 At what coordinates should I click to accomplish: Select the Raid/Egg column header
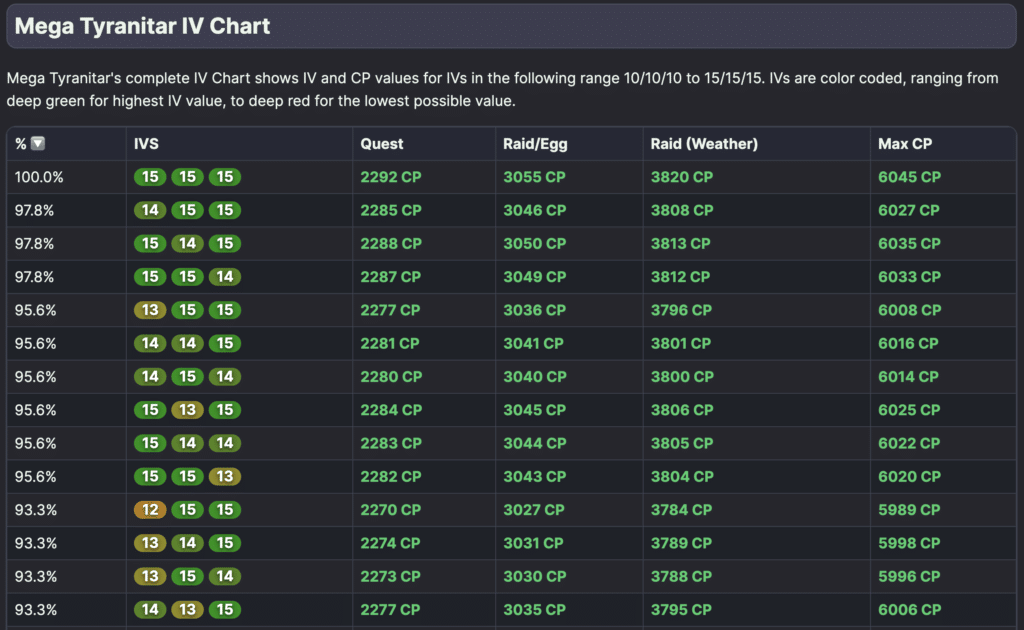(x=534, y=144)
